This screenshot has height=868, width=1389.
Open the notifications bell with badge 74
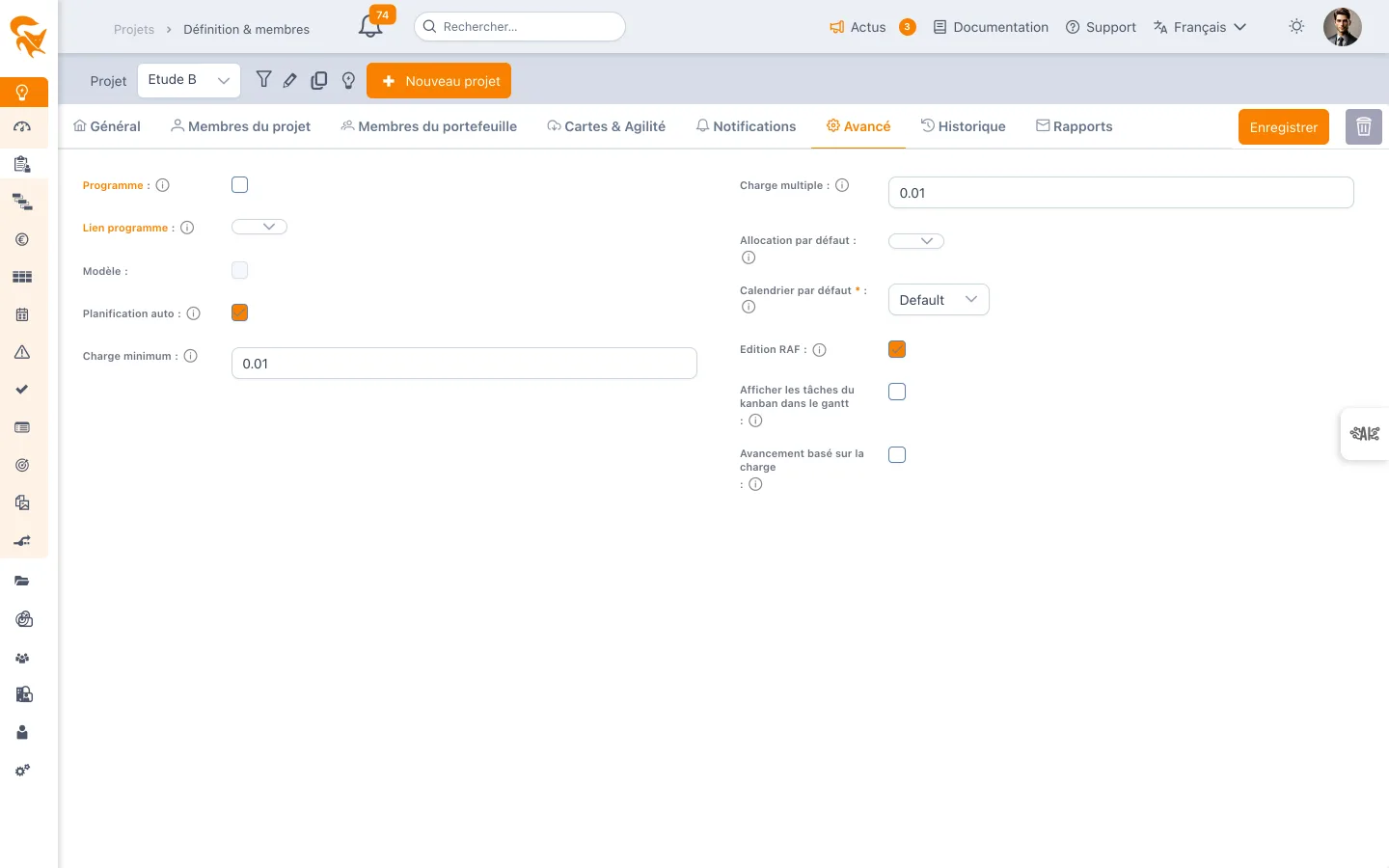coord(372,25)
